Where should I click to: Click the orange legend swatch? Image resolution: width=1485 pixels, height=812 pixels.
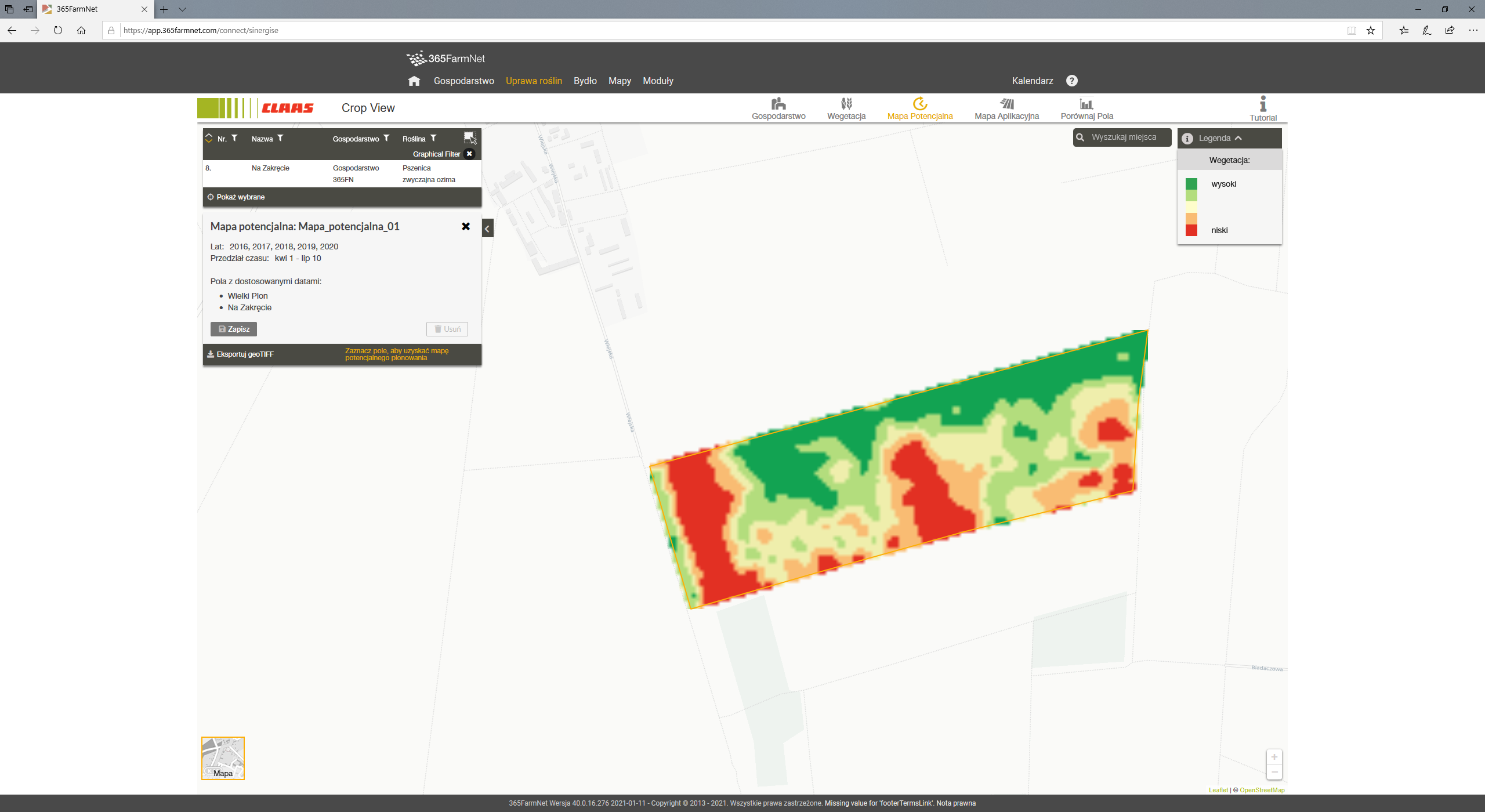click(1191, 219)
